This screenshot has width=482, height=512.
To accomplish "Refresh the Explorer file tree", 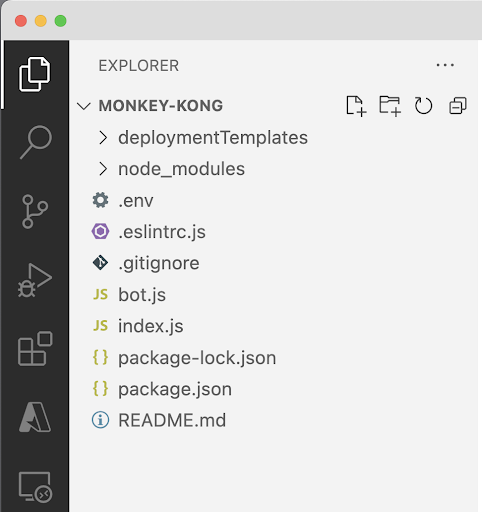I will [x=423, y=106].
